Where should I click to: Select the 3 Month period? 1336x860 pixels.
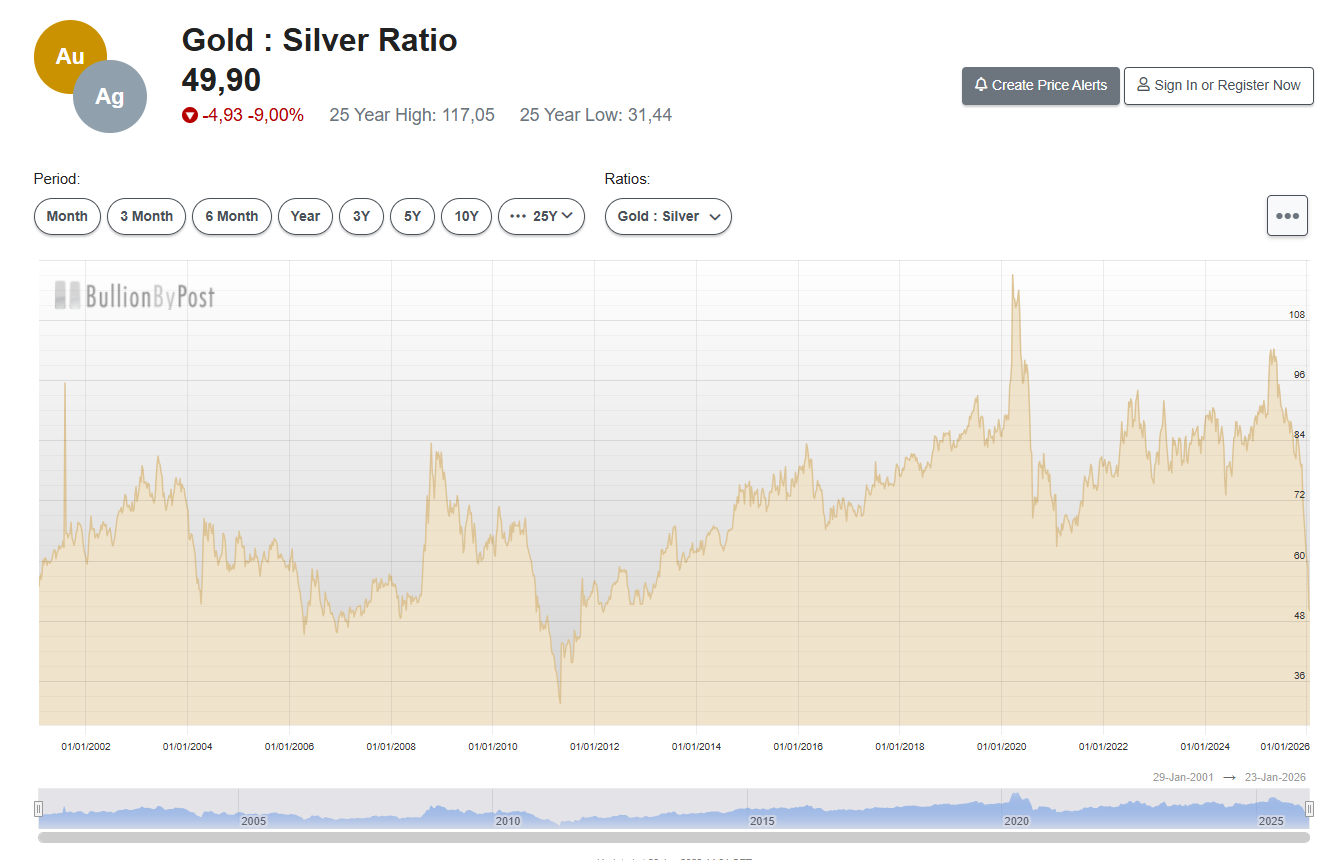146,216
